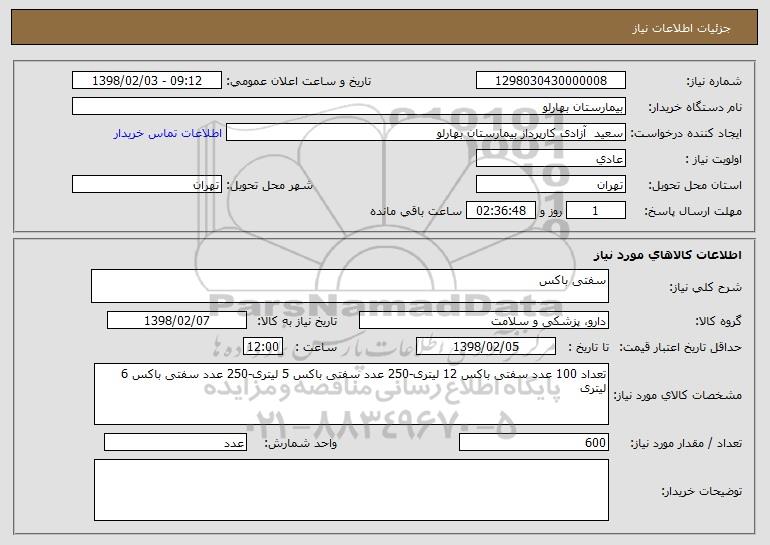The height and width of the screenshot is (545, 770).
Task: Click the goods specifications text area
Action: tap(351, 394)
